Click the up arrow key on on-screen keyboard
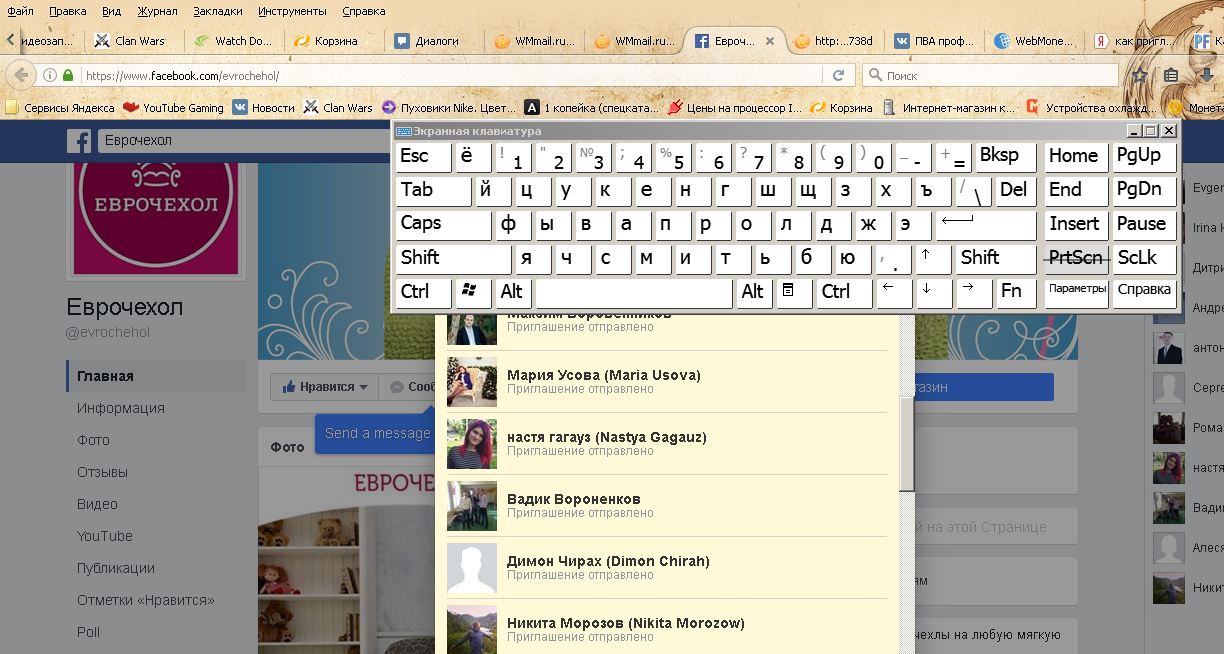1224x654 pixels. click(933, 258)
